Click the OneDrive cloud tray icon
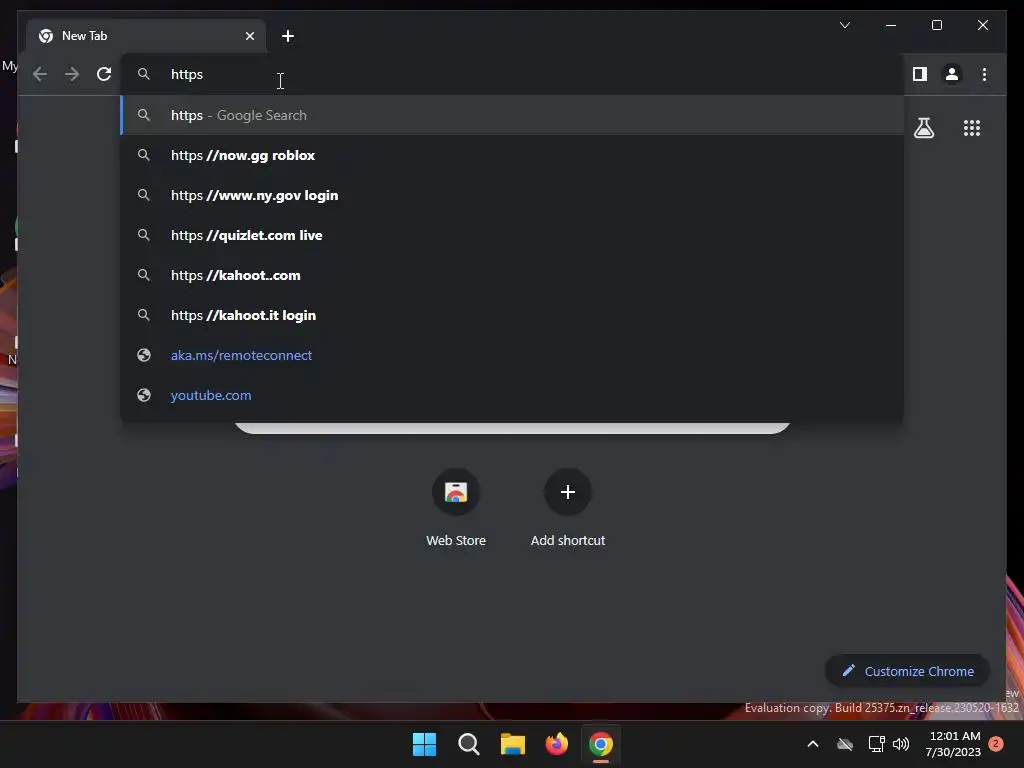Screen dimensions: 1024x768 [x=845, y=744]
